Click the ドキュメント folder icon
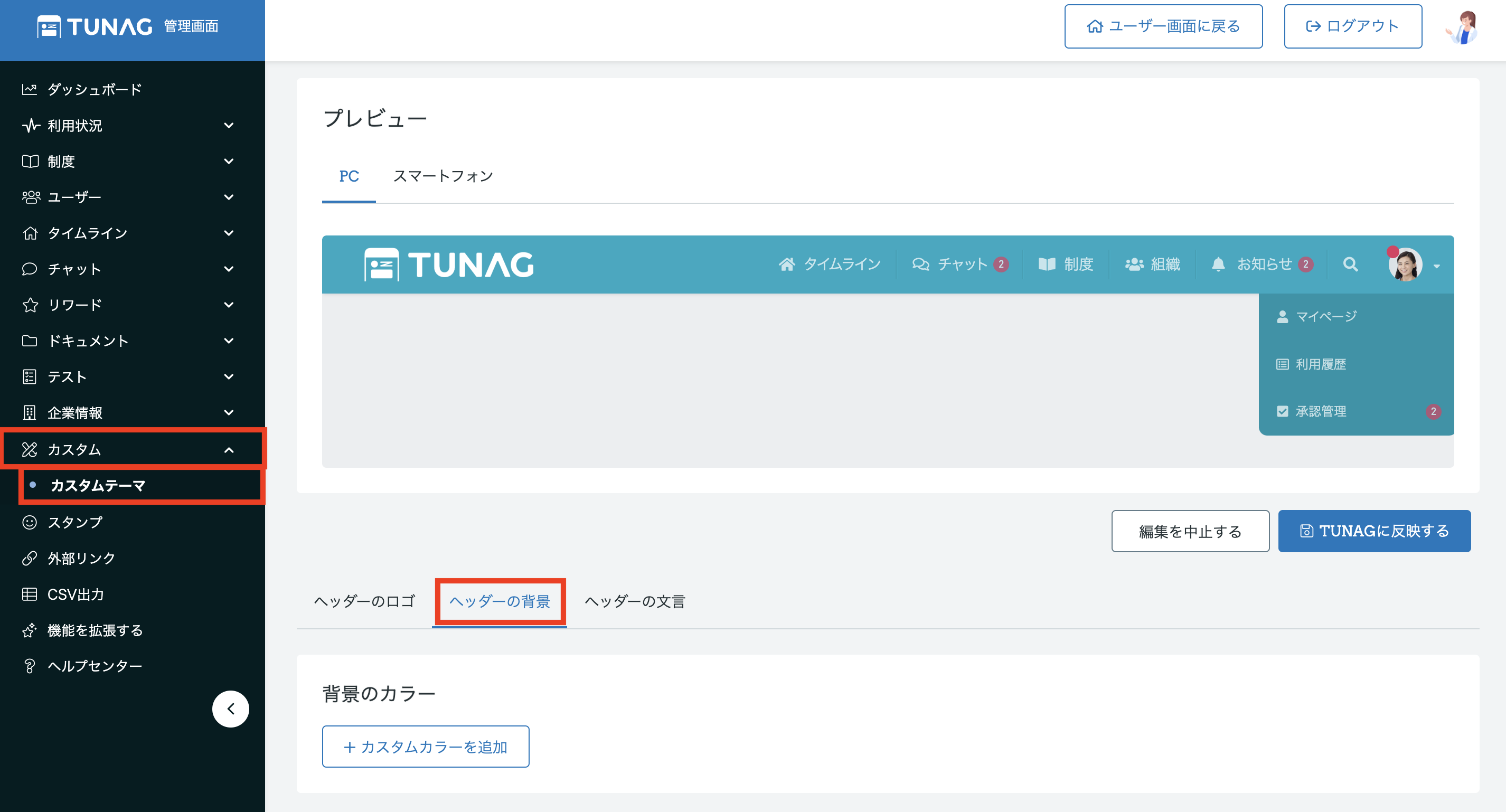Screen dimensions: 1506x812 [x=30, y=341]
